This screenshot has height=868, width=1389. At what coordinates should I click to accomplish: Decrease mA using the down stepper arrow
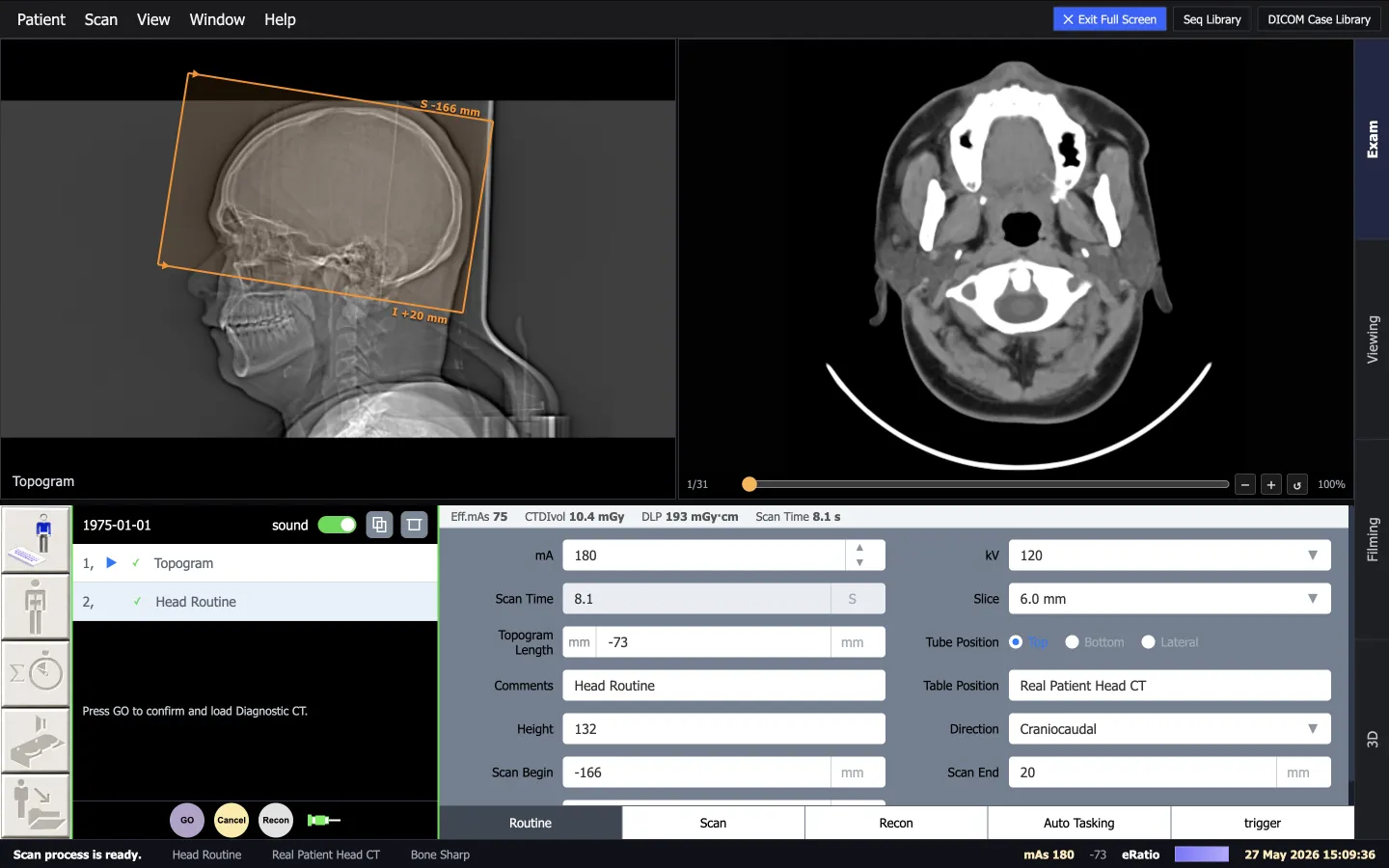click(859, 562)
